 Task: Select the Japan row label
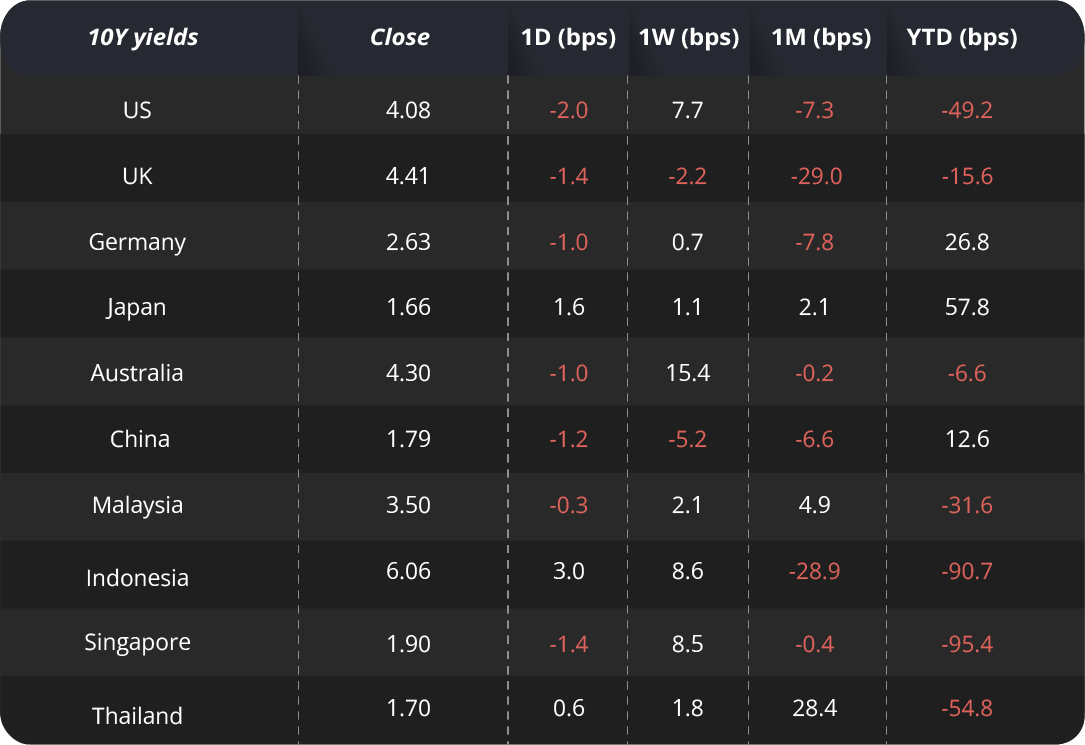coord(137,308)
